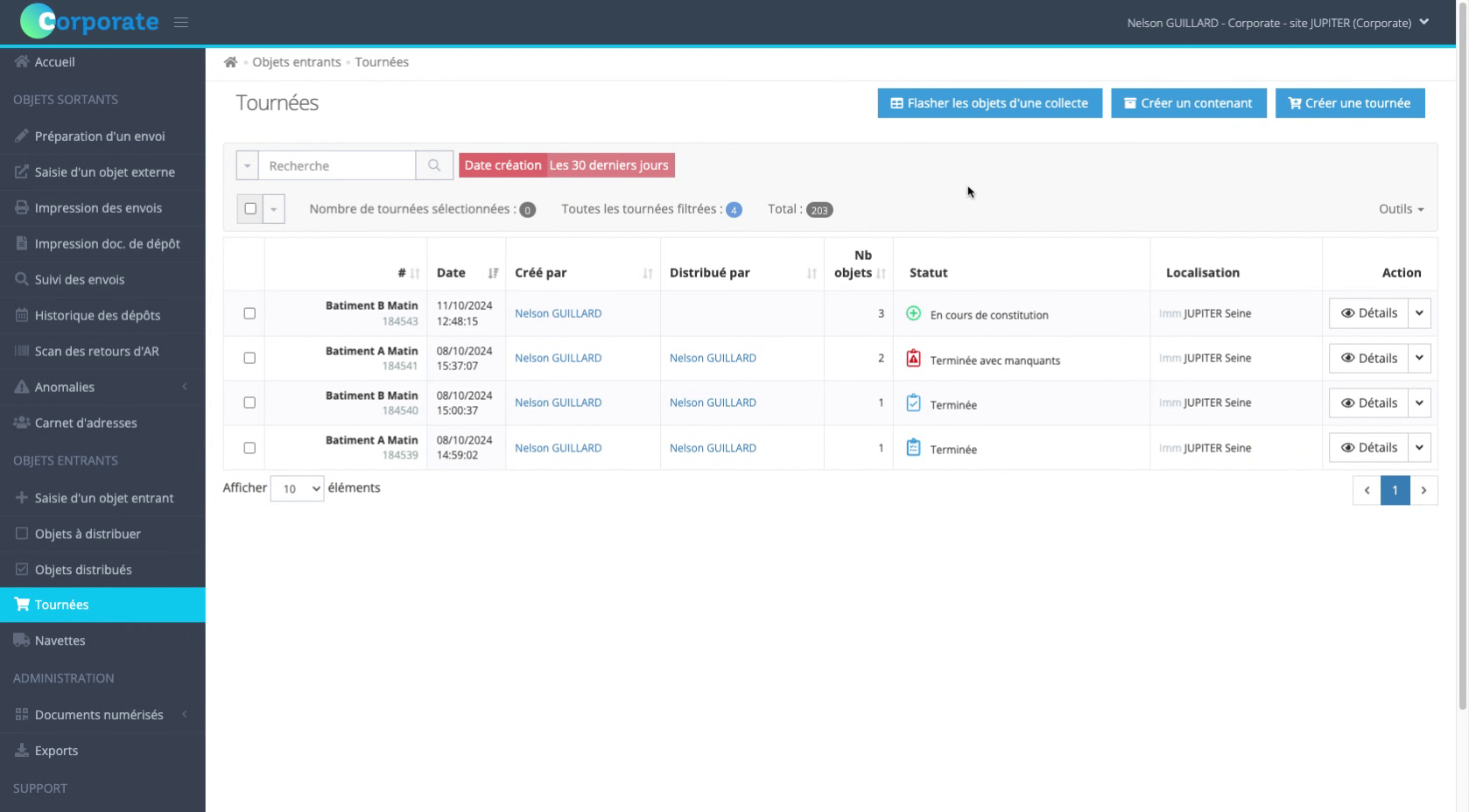This screenshot has height=812, width=1469.
Task: Open Créé par link in row 184543
Action: point(558,313)
